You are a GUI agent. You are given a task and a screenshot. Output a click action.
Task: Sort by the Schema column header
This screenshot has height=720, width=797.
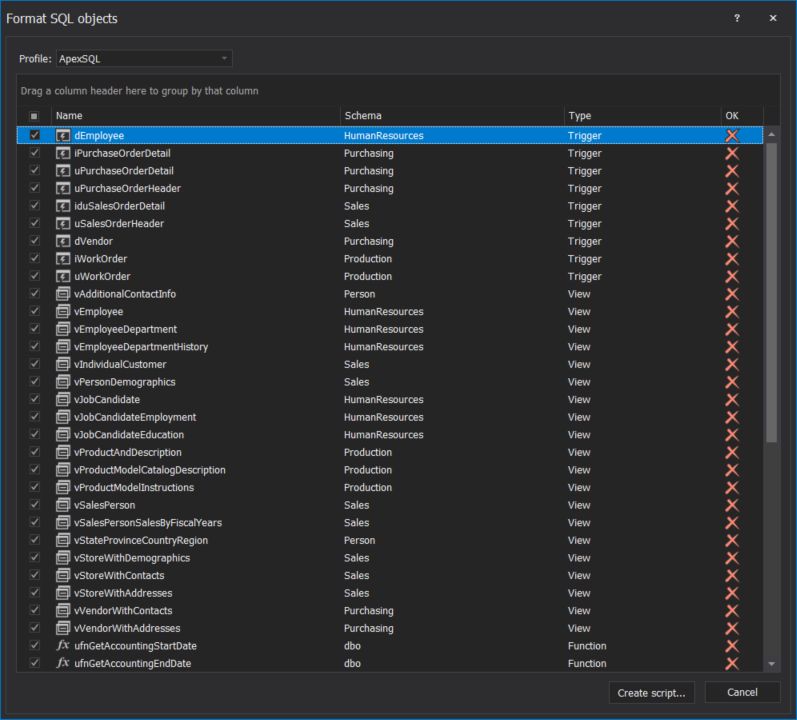[452, 116]
